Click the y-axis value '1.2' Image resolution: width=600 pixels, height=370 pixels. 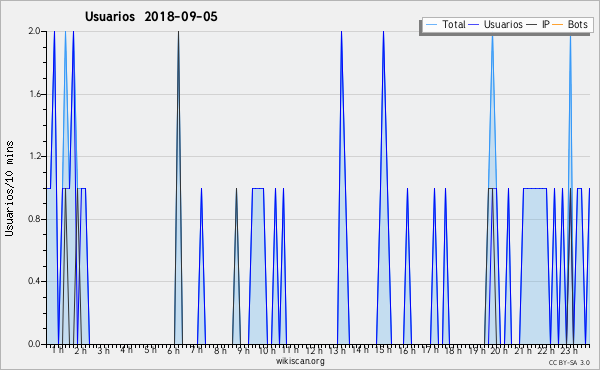[34, 156]
